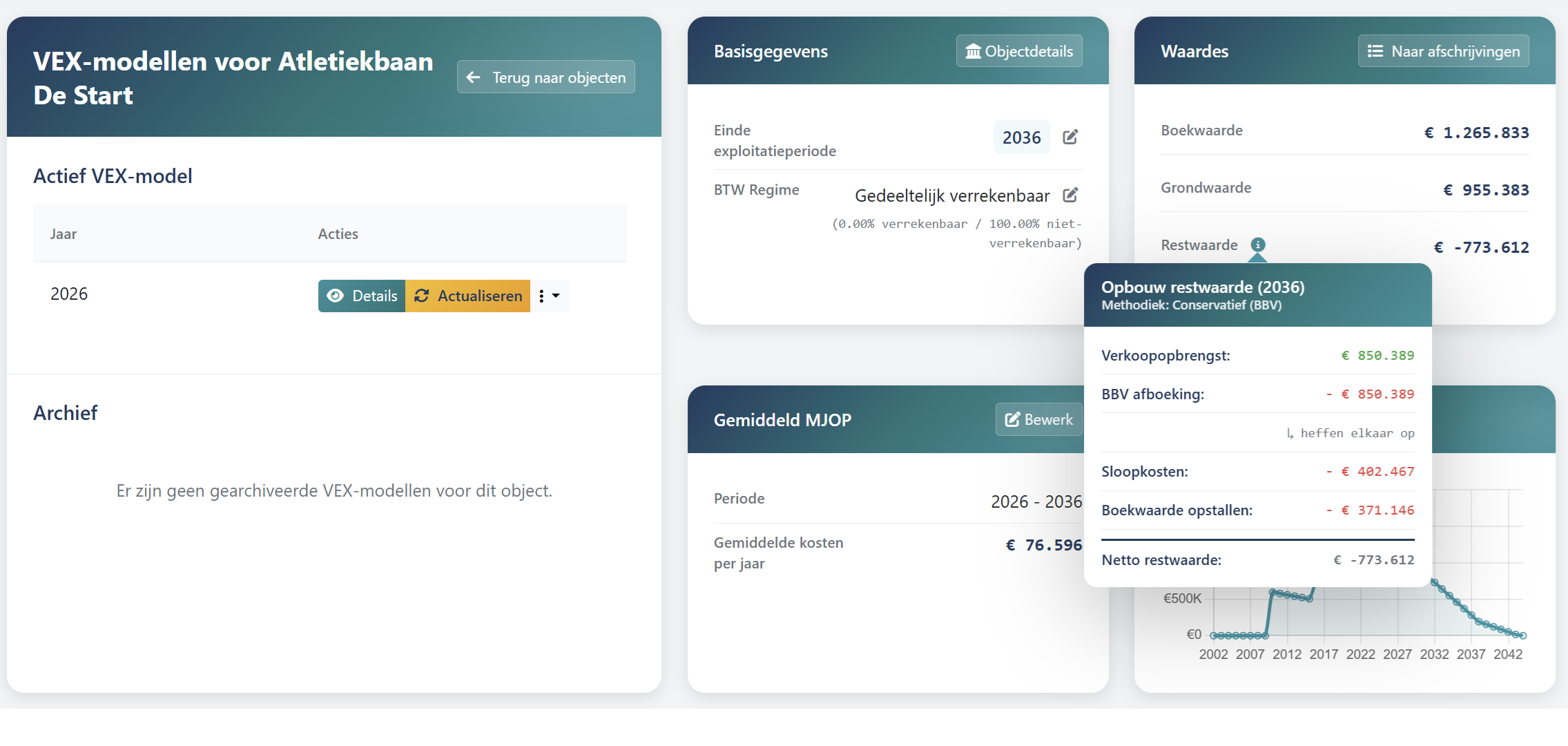Select the Actief VEX-model section heading
The image size is (1568, 746).
click(113, 175)
